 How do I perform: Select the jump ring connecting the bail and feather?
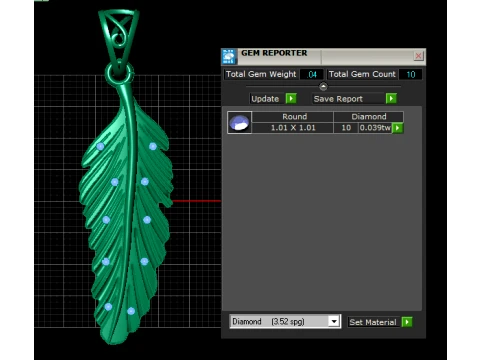click(x=119, y=74)
